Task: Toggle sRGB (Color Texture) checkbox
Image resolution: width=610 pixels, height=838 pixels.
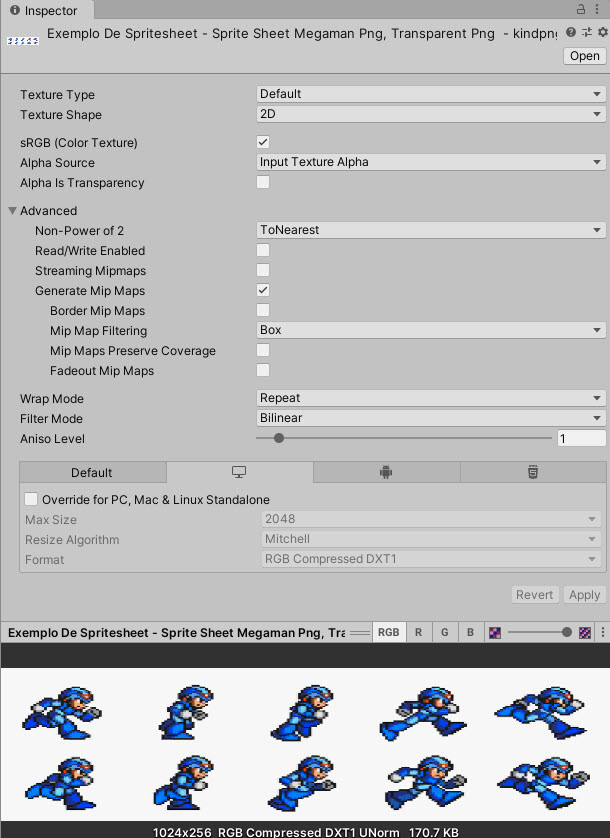Action: [263, 142]
